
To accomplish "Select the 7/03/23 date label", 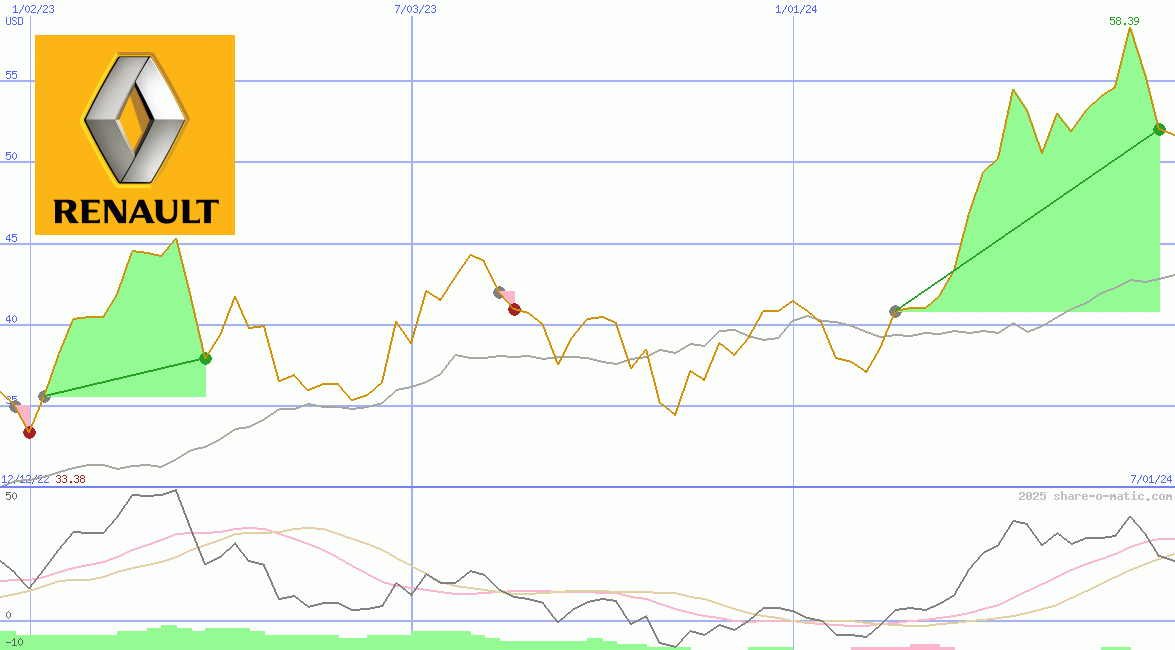I will tap(415, 9).
